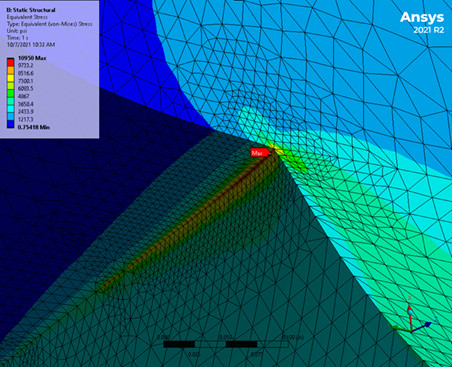Click the cyan legend color band
Viewport: 452px width, 367px height.
pos(11,109)
